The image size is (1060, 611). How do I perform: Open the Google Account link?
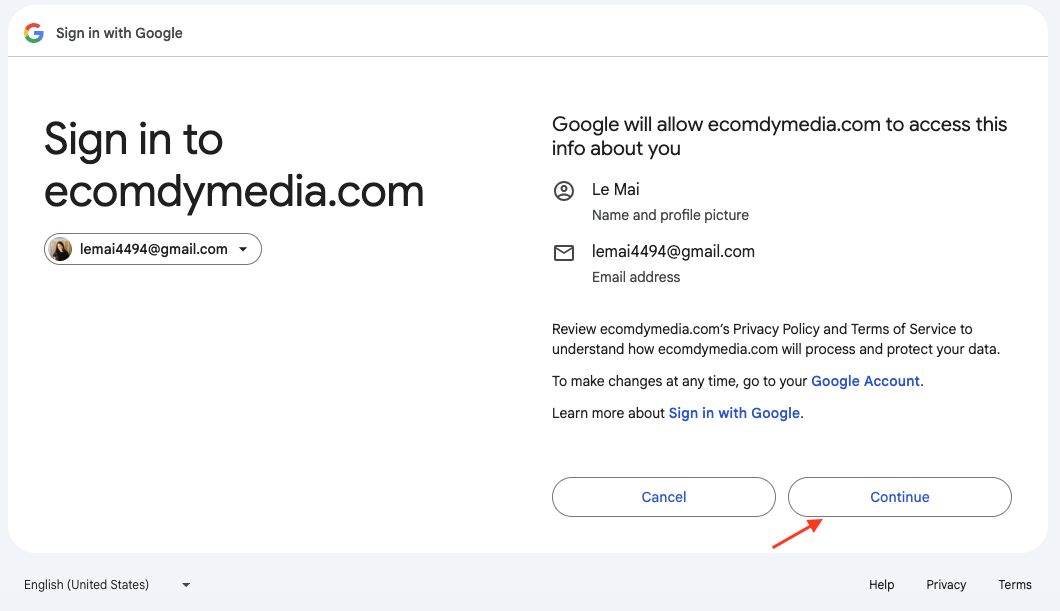coord(865,381)
